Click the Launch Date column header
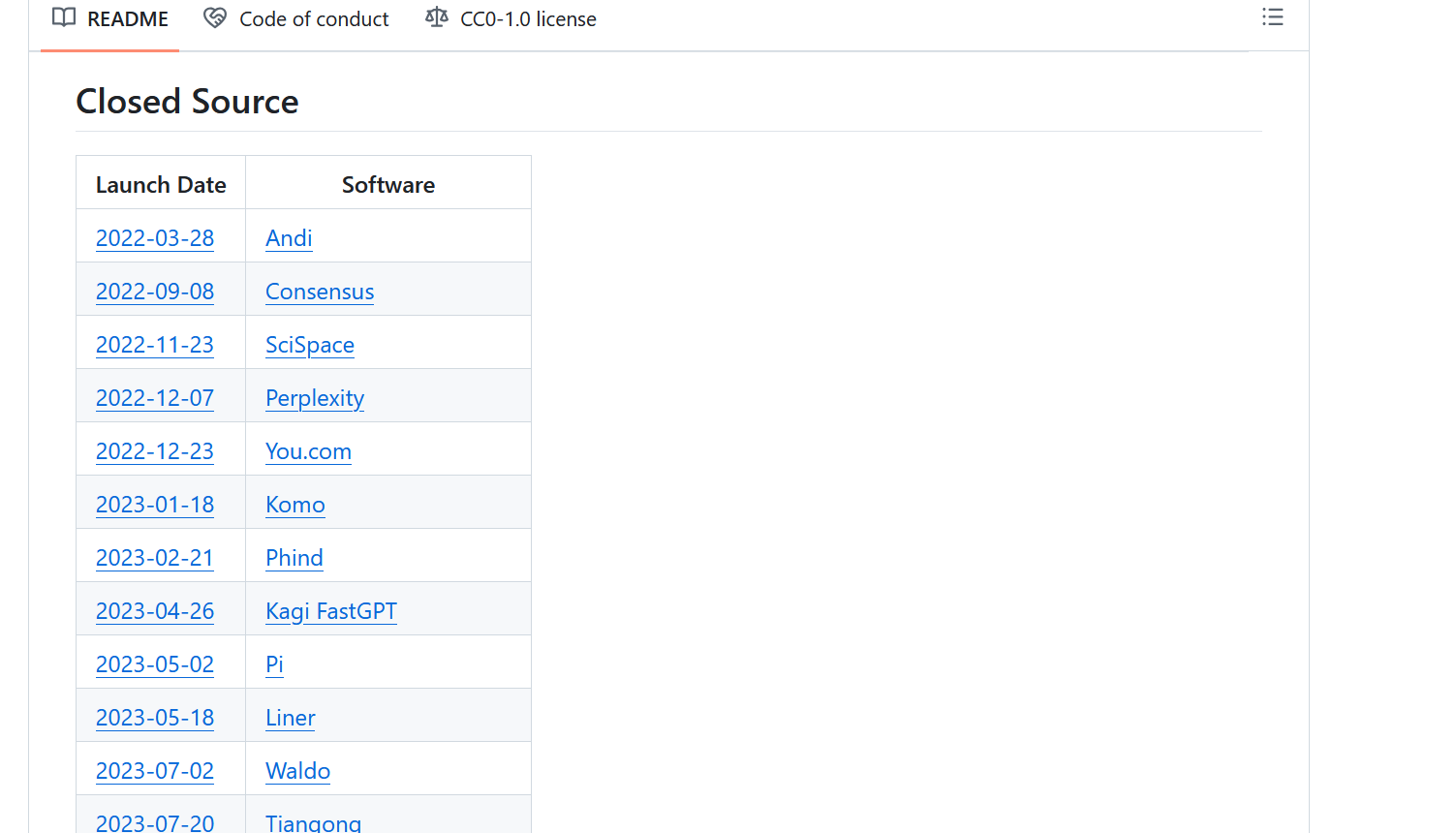The height and width of the screenshot is (833, 1456). coord(161,185)
